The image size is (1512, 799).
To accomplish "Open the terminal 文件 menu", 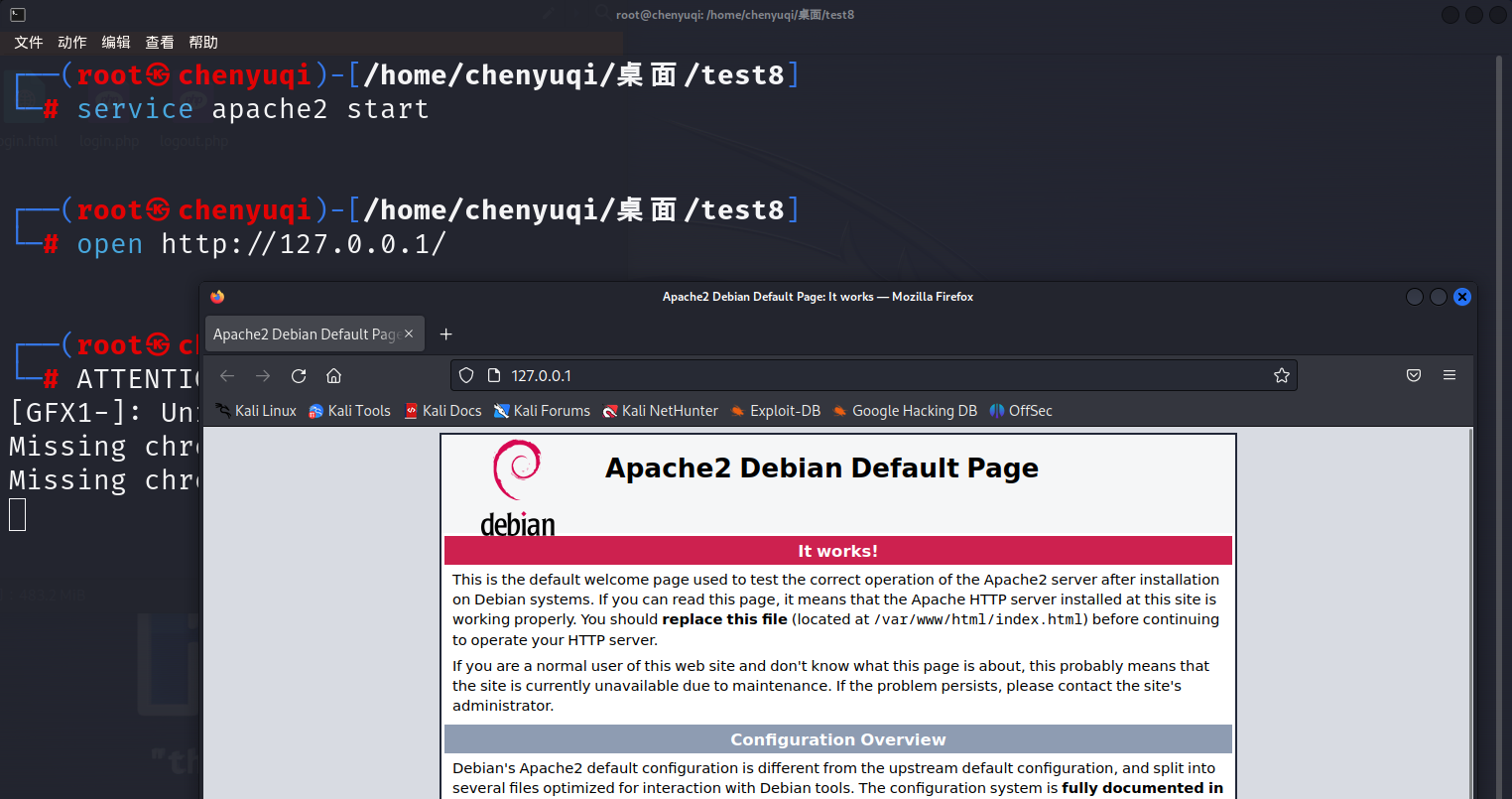I will point(29,42).
